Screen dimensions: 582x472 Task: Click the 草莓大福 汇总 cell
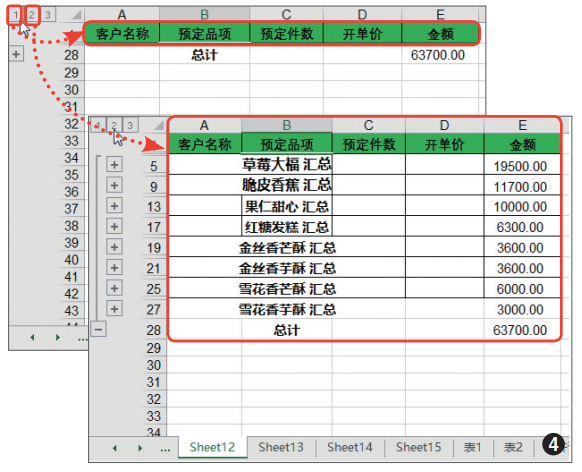click(x=287, y=164)
